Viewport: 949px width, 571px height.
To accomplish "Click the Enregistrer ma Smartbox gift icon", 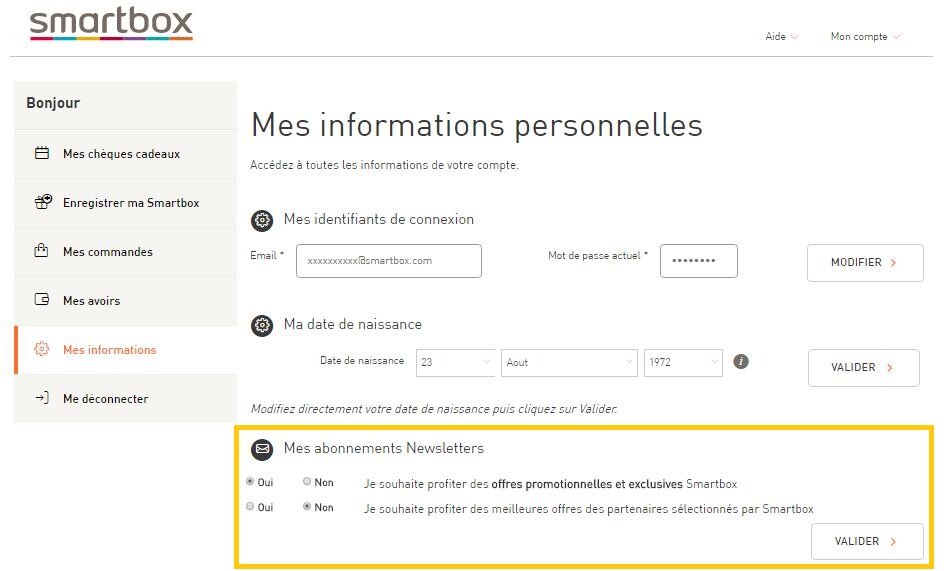I will (42, 202).
